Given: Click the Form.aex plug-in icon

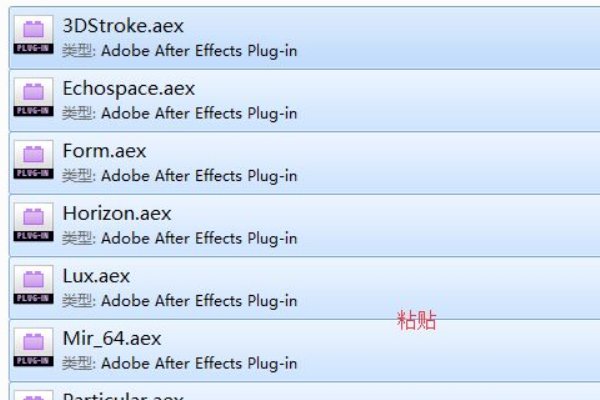Looking at the screenshot, I should [x=34, y=161].
